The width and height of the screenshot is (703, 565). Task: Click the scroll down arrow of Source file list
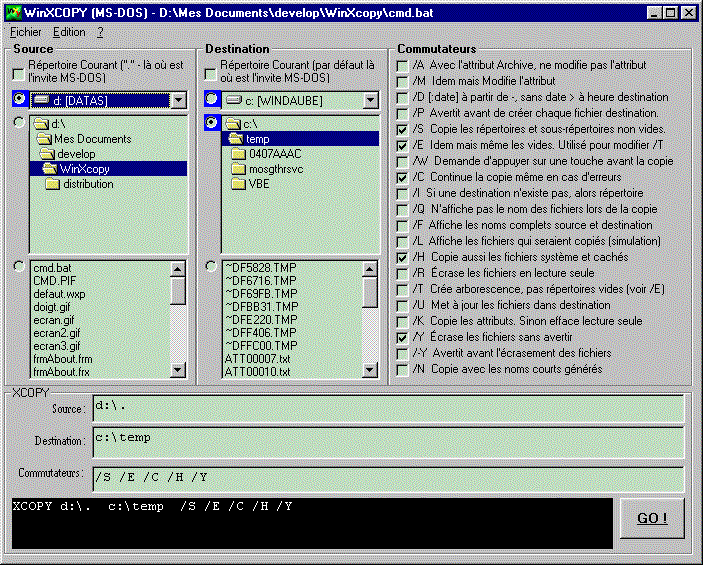[x=178, y=370]
